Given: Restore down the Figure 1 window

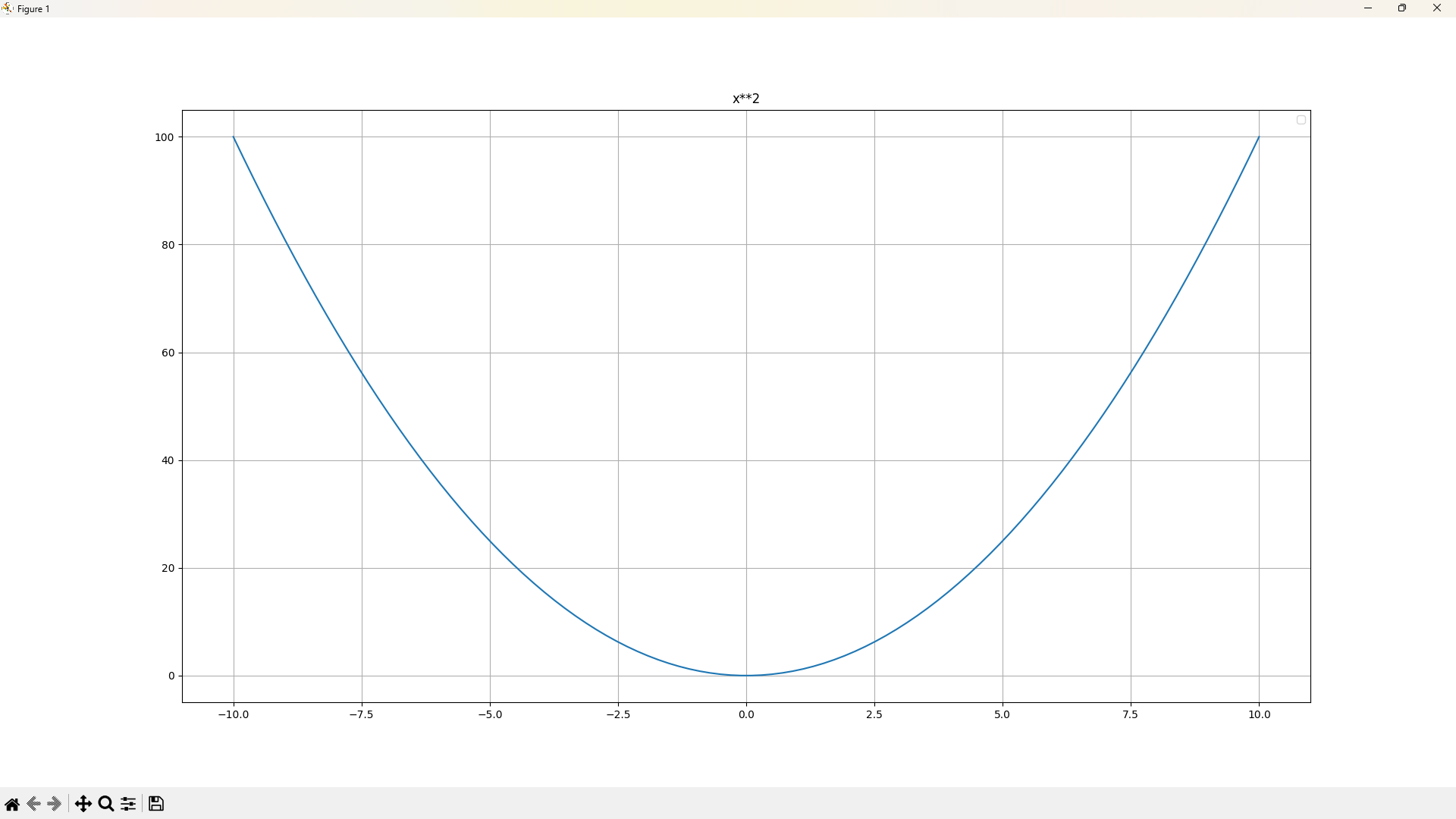Looking at the screenshot, I should coord(1402,8).
